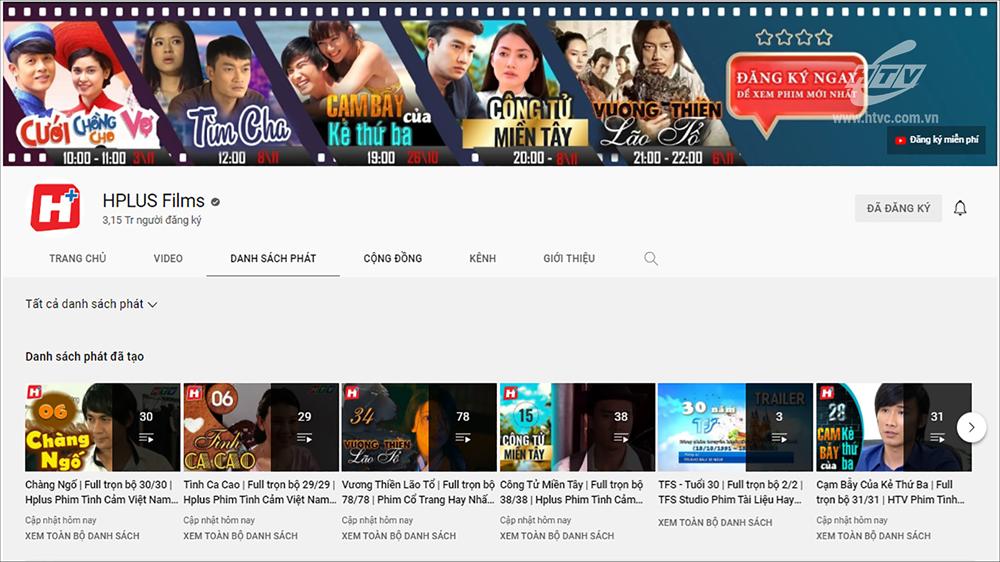Click playlist queue icon on Công Tử Miền Tây thumbnail
Image resolution: width=1000 pixels, height=562 pixels.
621,438
